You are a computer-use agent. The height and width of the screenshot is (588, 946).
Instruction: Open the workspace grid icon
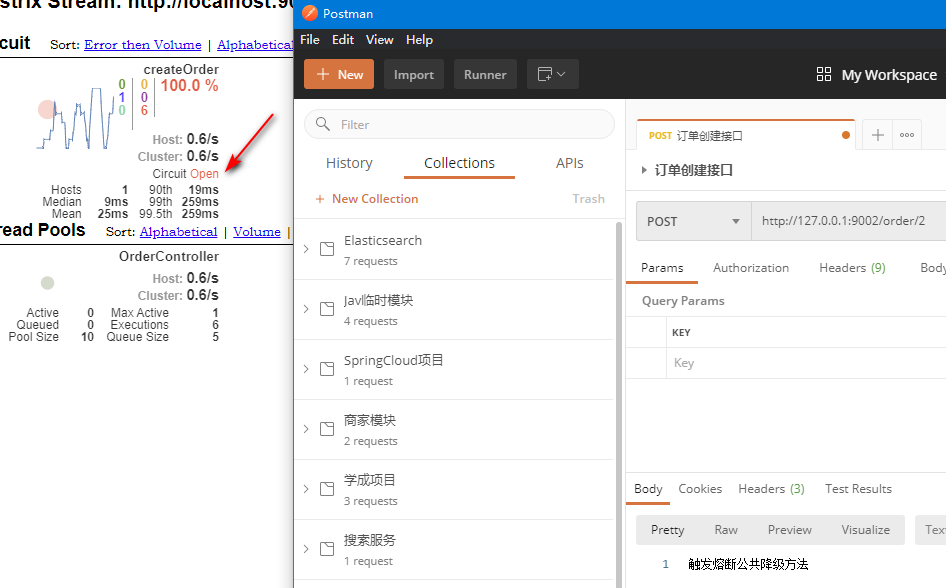pos(824,74)
